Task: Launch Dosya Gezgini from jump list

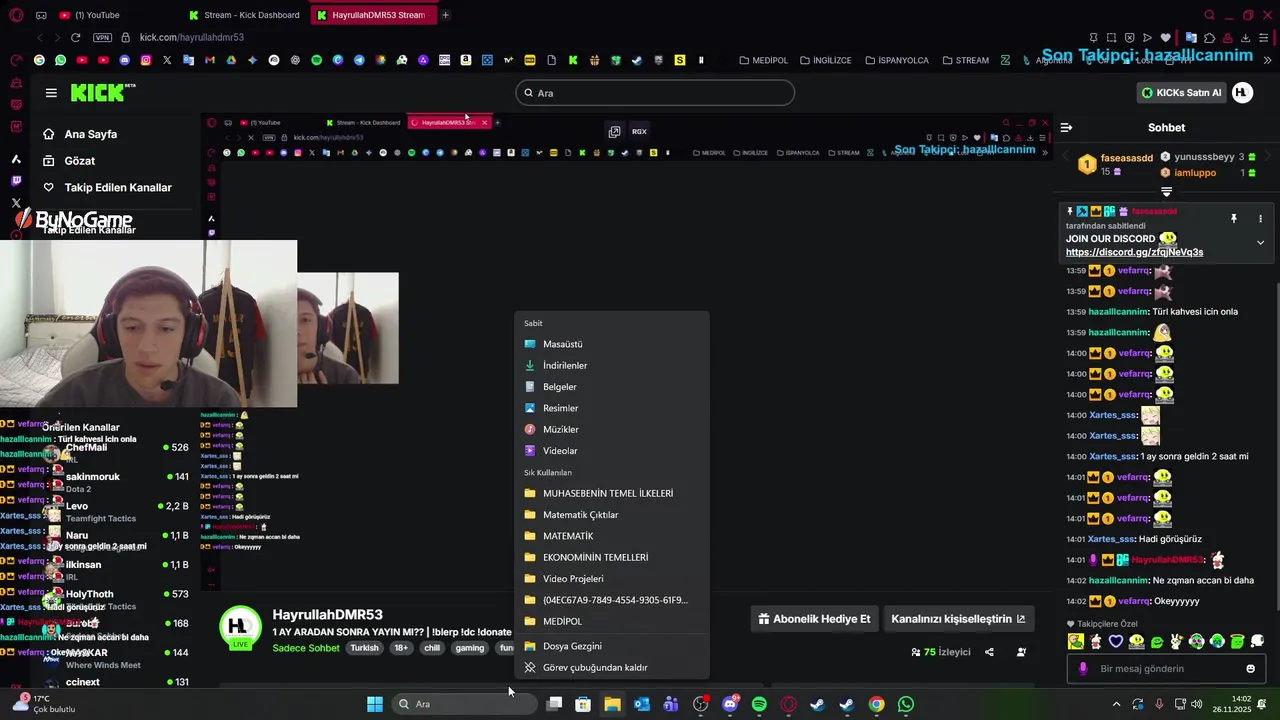Action: tap(612, 646)
